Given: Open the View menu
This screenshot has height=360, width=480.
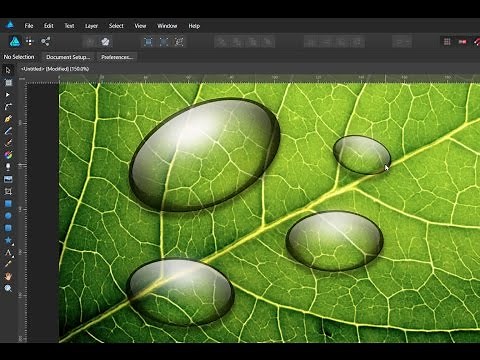Looking at the screenshot, I should pos(140,26).
